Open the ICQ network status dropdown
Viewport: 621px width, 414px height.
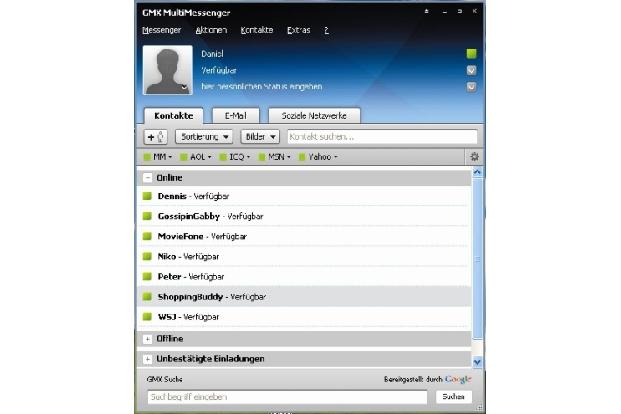pos(235,157)
